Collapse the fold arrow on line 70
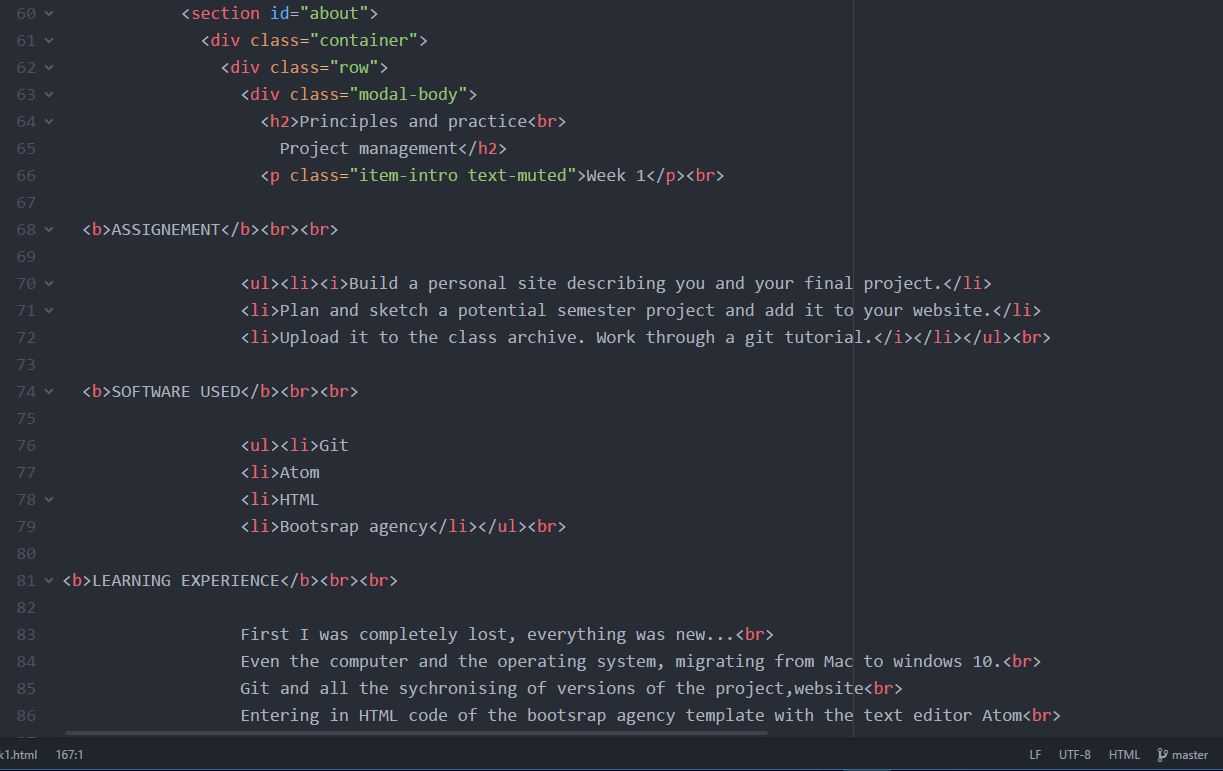Screen dimensions: 1223x771 pos(49,284)
